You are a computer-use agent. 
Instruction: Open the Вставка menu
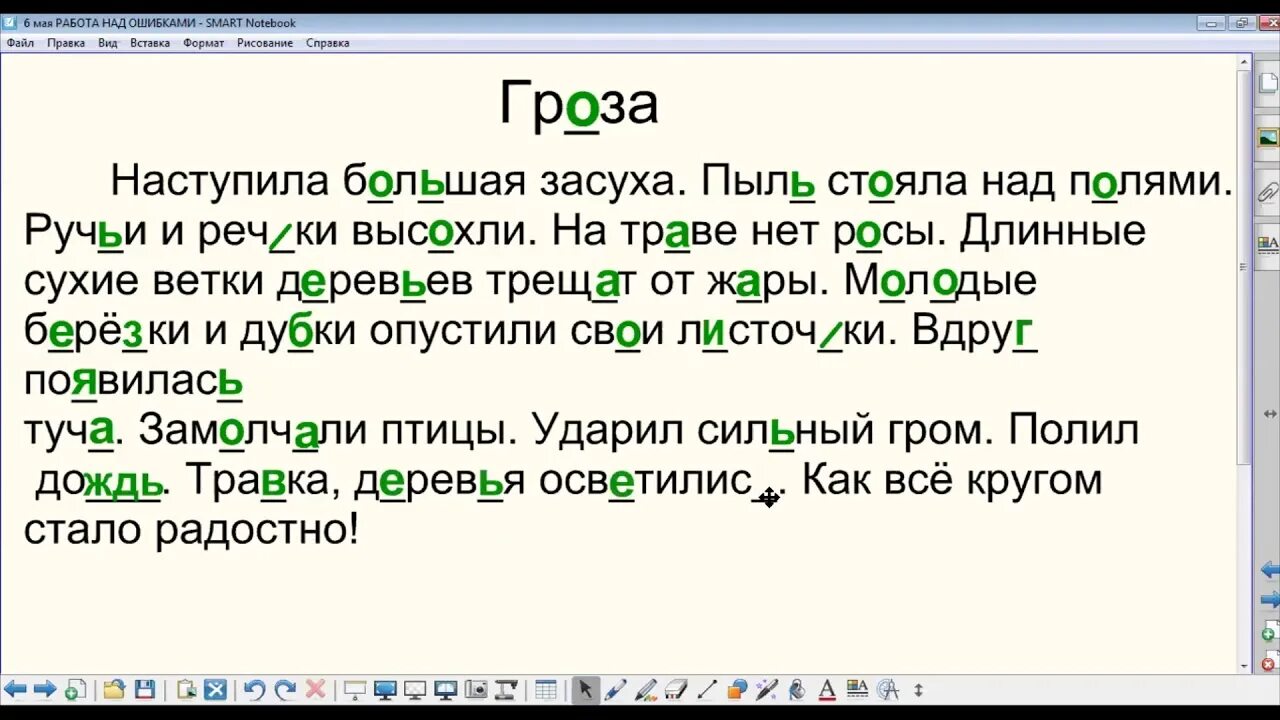coord(150,43)
